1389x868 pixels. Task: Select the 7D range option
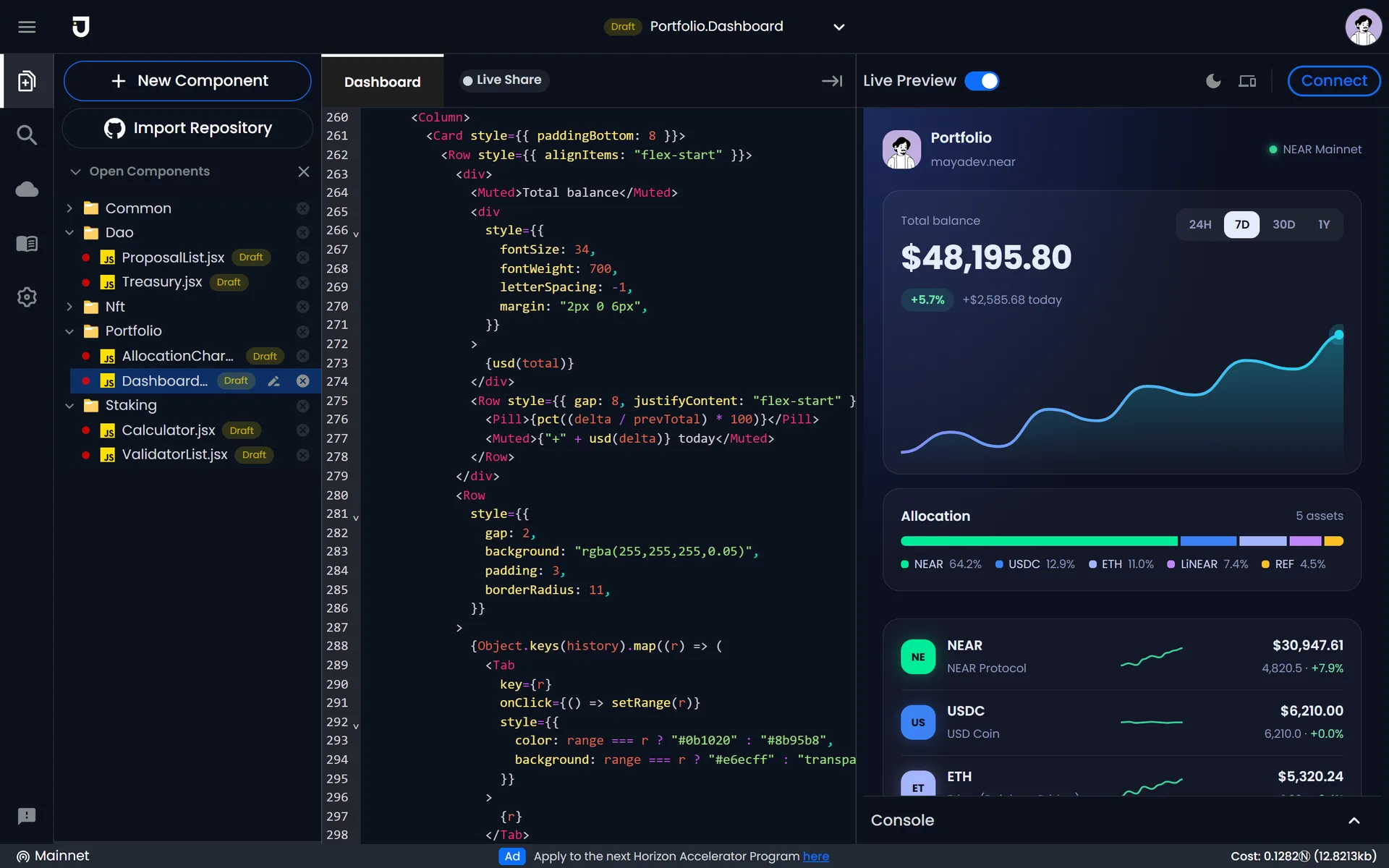(1241, 225)
